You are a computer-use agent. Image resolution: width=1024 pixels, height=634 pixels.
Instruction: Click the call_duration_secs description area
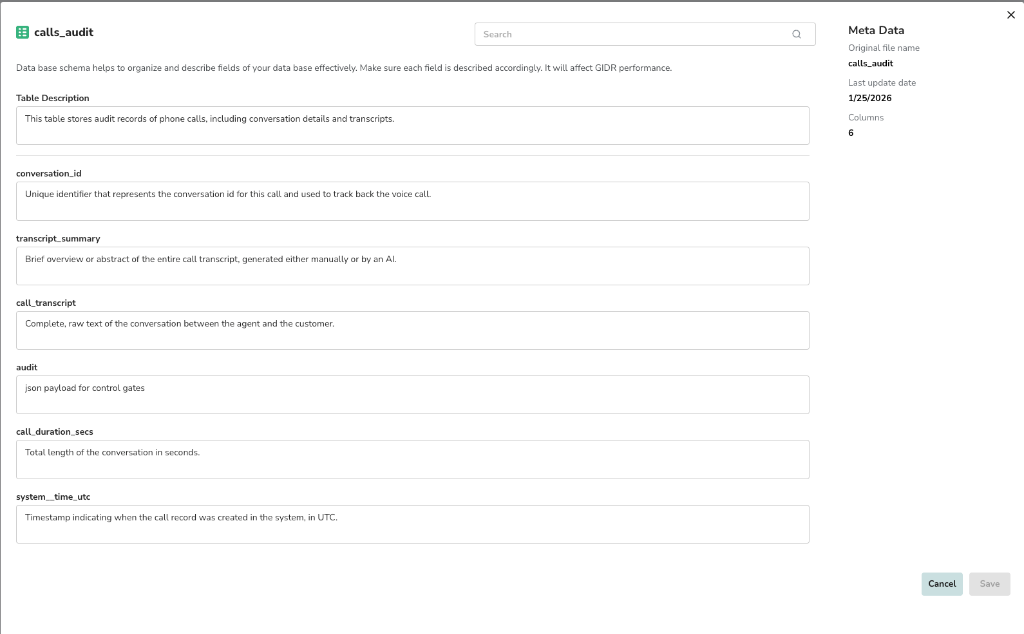[x=411, y=458]
